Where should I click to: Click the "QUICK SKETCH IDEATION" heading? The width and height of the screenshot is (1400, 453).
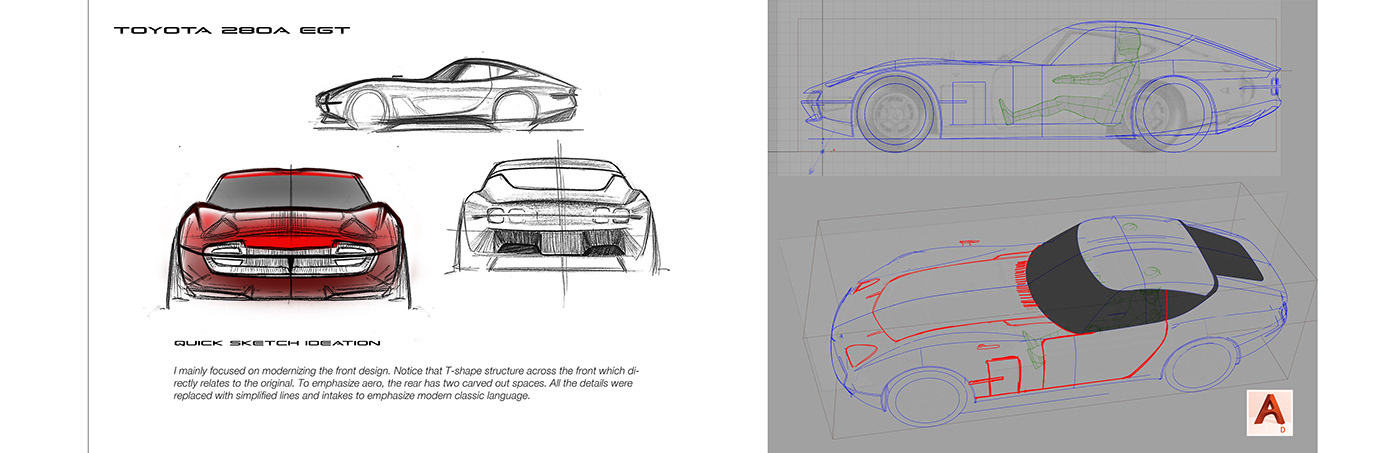click(276, 343)
